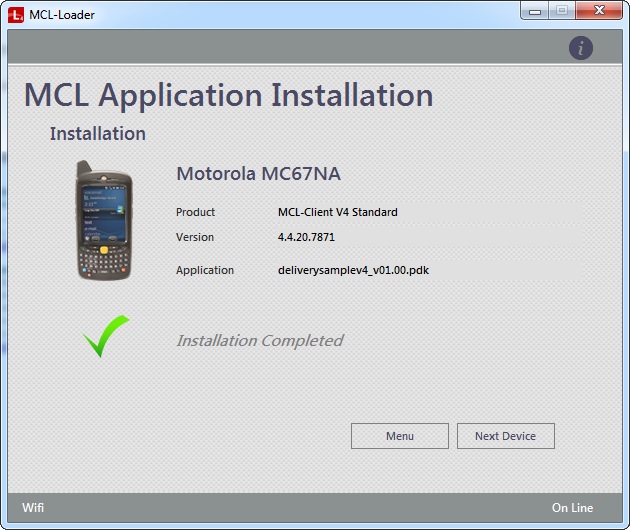
Task: Minimize the MCL-Loader window
Action: click(536, 11)
